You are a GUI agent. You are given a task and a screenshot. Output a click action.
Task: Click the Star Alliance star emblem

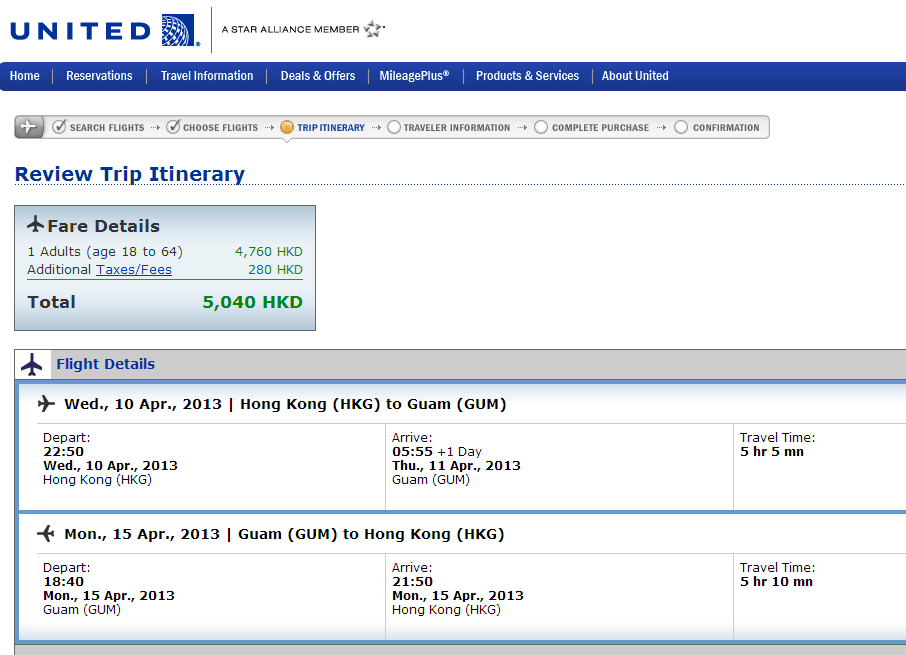[374, 29]
